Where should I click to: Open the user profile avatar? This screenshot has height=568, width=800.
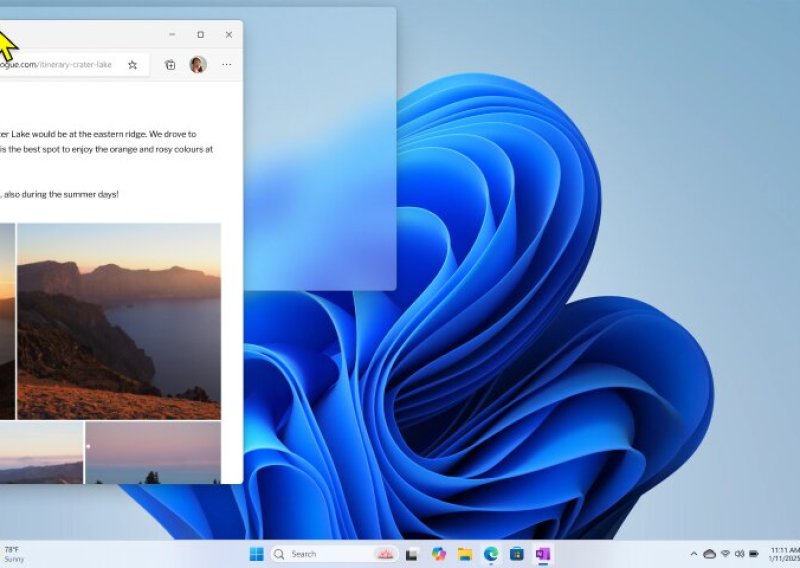click(x=198, y=65)
